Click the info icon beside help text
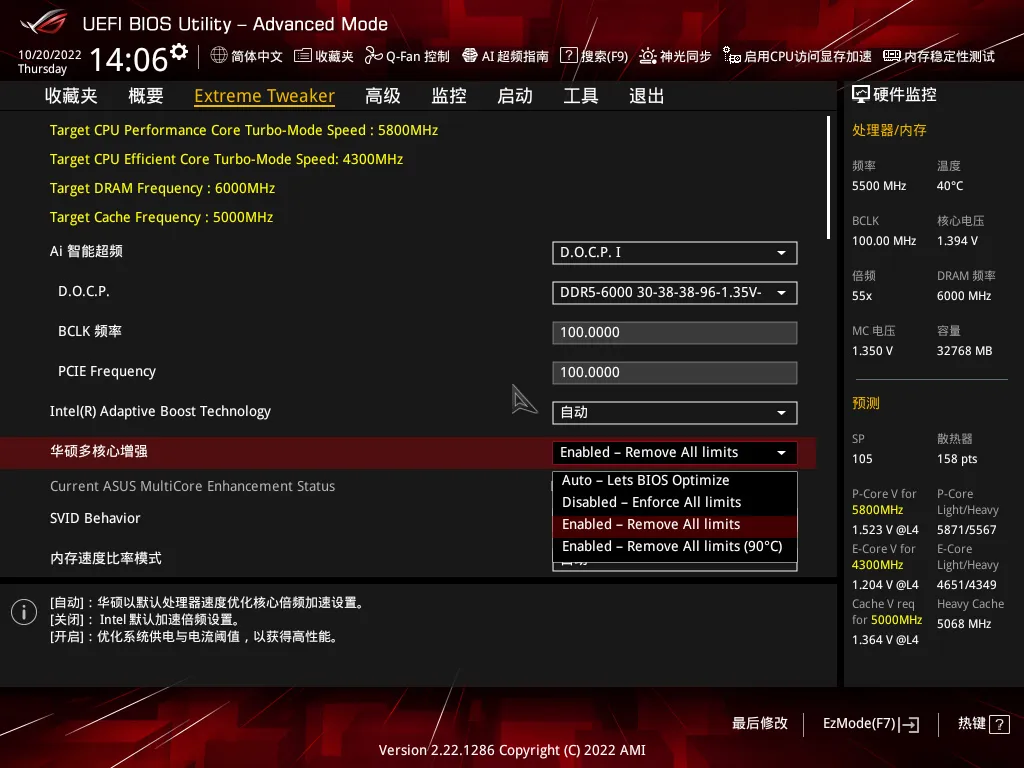Viewport: 1024px width, 768px height. click(24, 612)
